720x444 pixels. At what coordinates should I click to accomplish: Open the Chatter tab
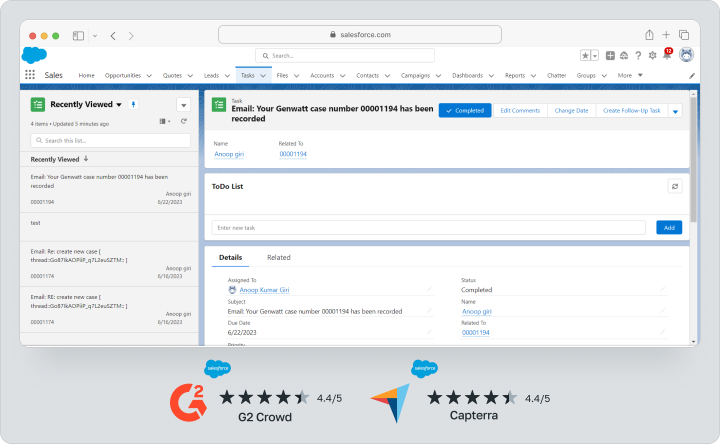point(557,75)
